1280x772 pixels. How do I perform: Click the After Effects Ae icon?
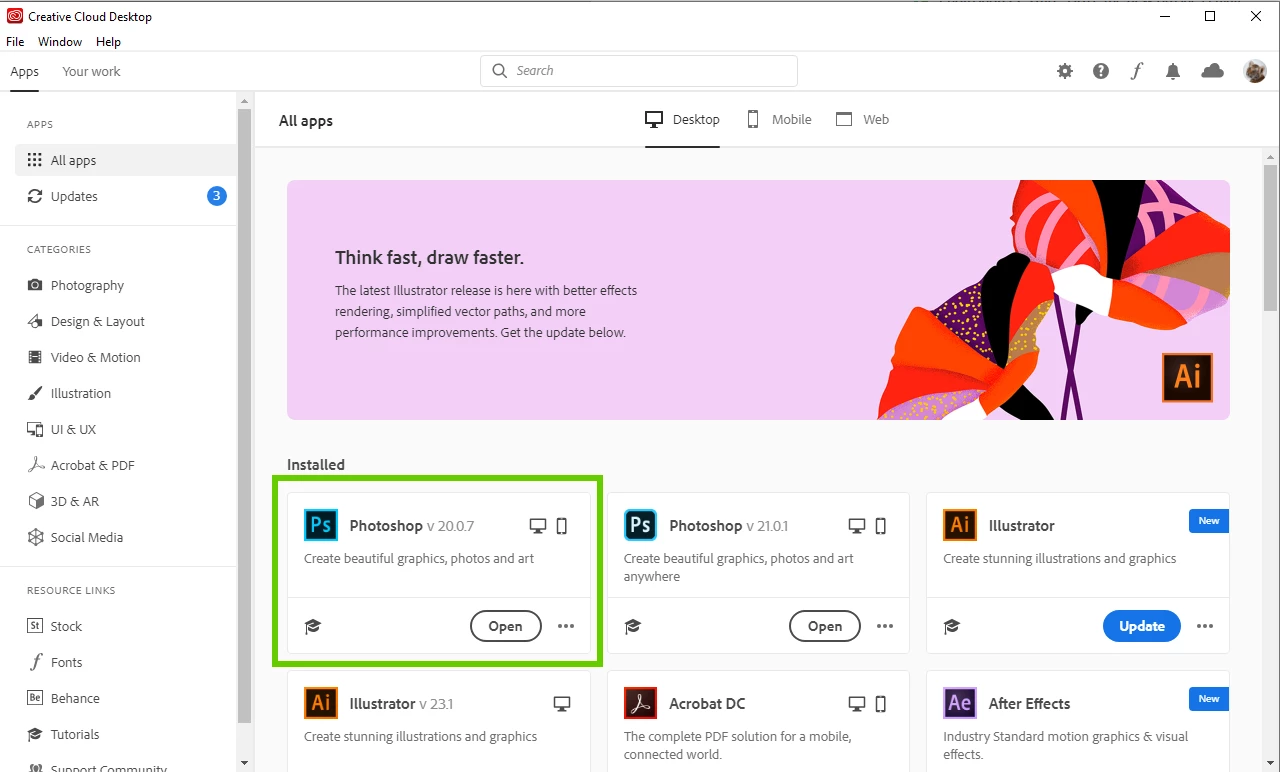(960, 703)
